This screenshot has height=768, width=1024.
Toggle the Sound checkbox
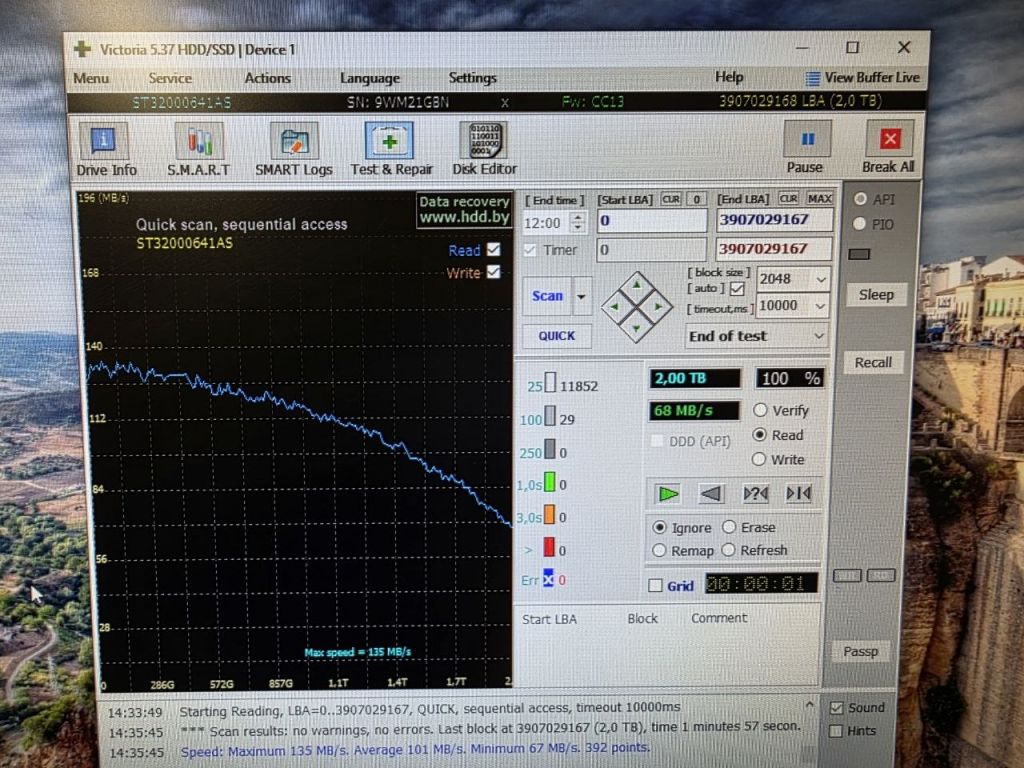[x=836, y=708]
